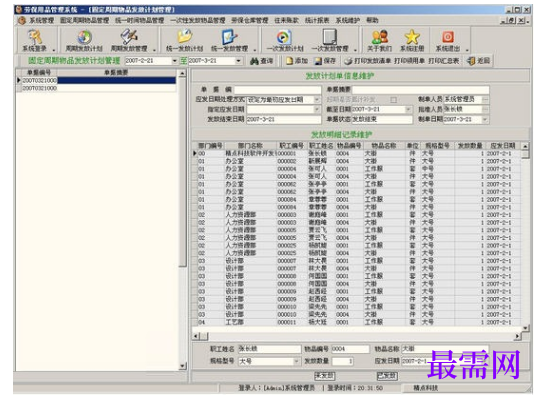This screenshot has height=396, width=539.
Task: Click the 未发放 button
Action: 324,376
